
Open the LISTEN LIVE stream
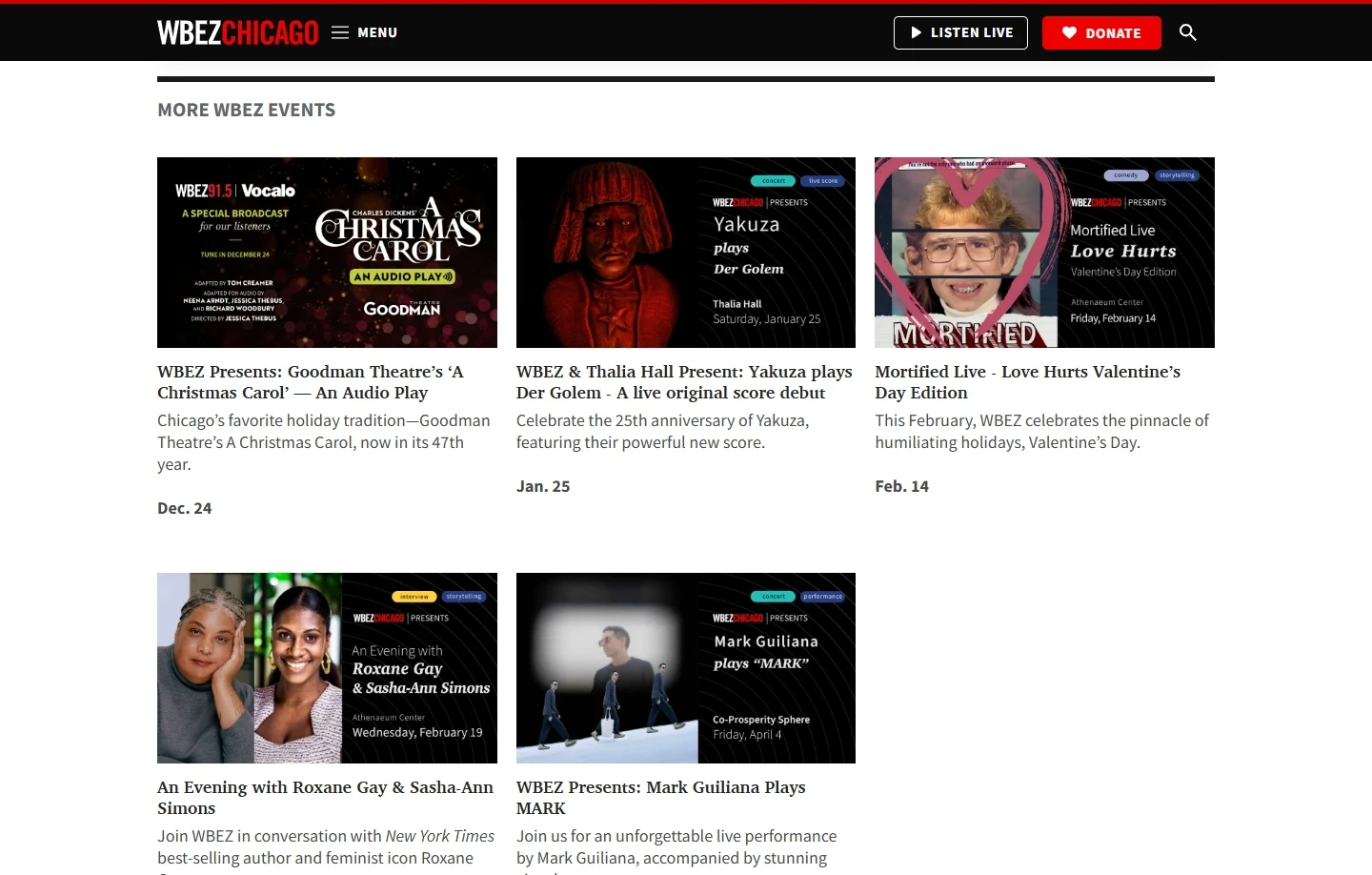tap(960, 32)
